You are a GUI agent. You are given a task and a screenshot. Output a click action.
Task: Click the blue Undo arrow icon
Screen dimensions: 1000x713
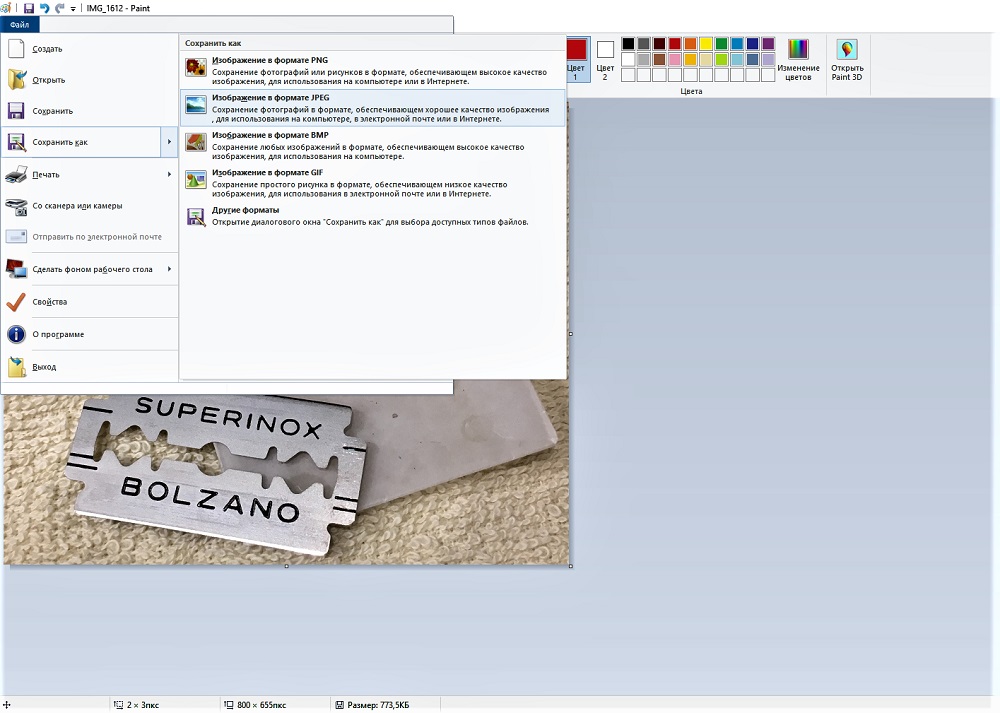coord(45,8)
